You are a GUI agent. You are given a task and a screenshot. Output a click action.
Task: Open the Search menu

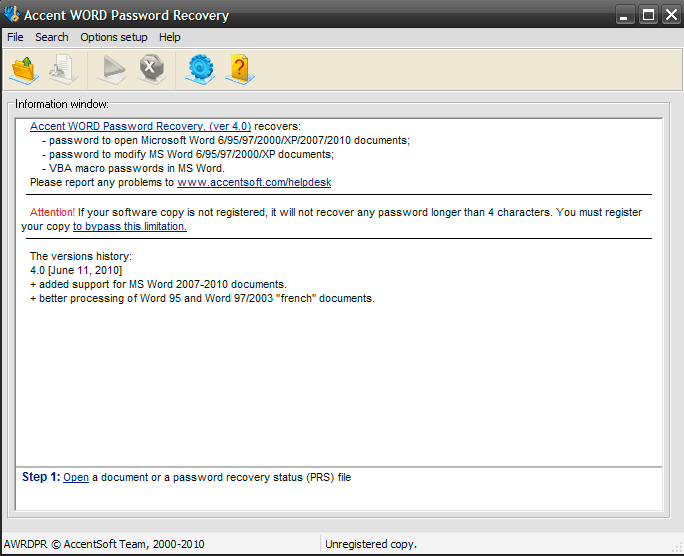coord(52,38)
